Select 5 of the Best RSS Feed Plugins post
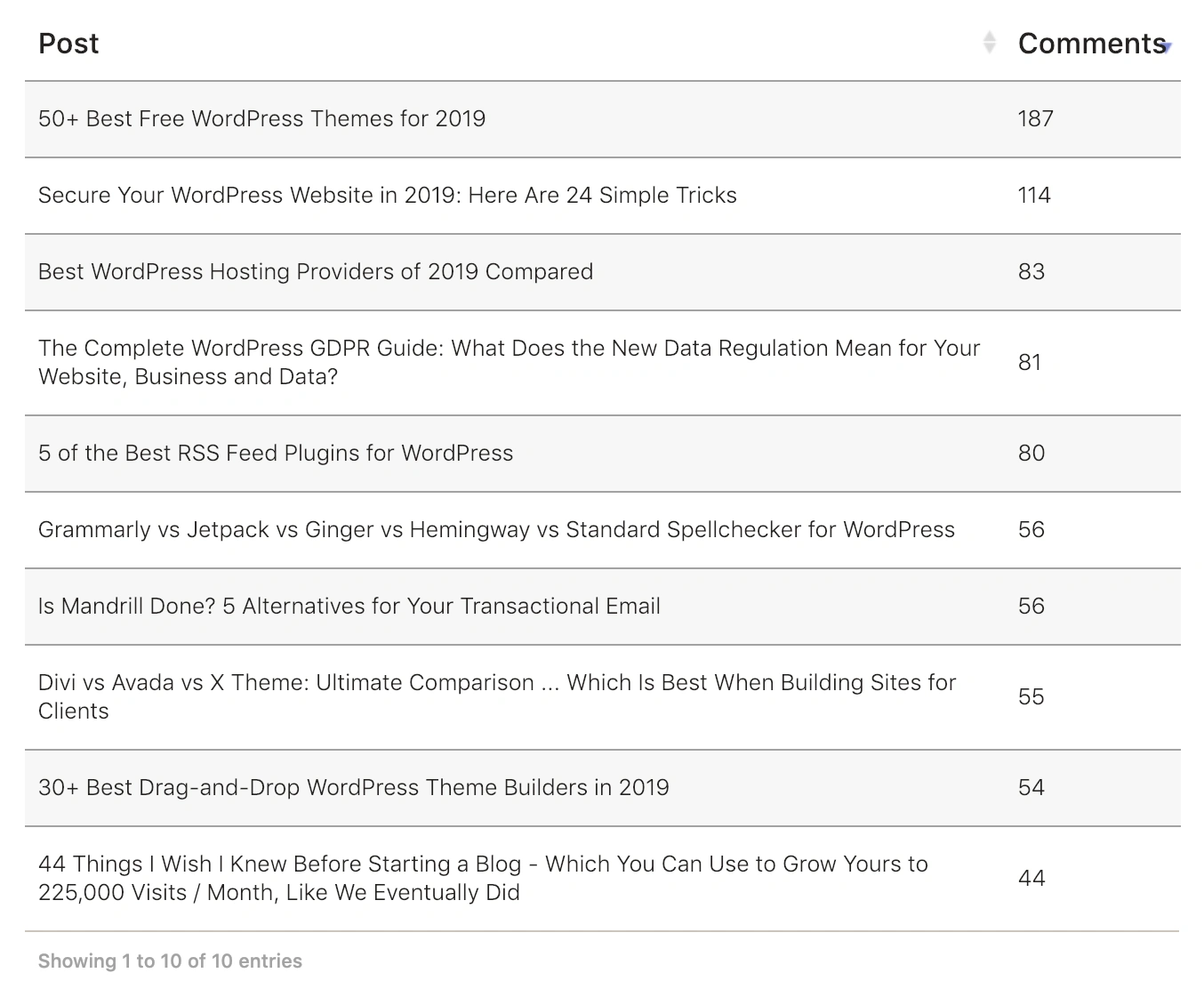1204x1005 pixels. point(276,453)
